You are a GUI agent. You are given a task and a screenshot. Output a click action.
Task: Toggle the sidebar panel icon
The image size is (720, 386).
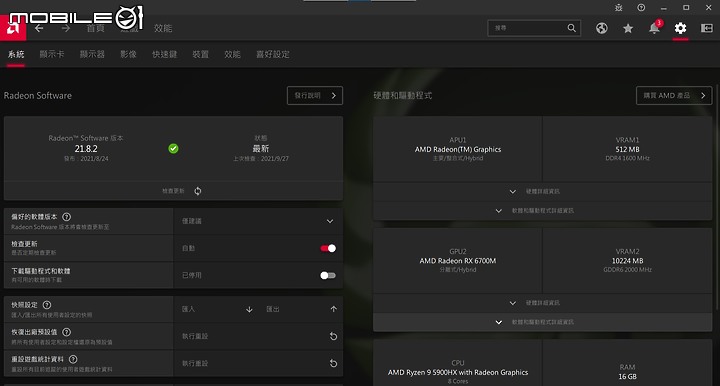click(706, 28)
